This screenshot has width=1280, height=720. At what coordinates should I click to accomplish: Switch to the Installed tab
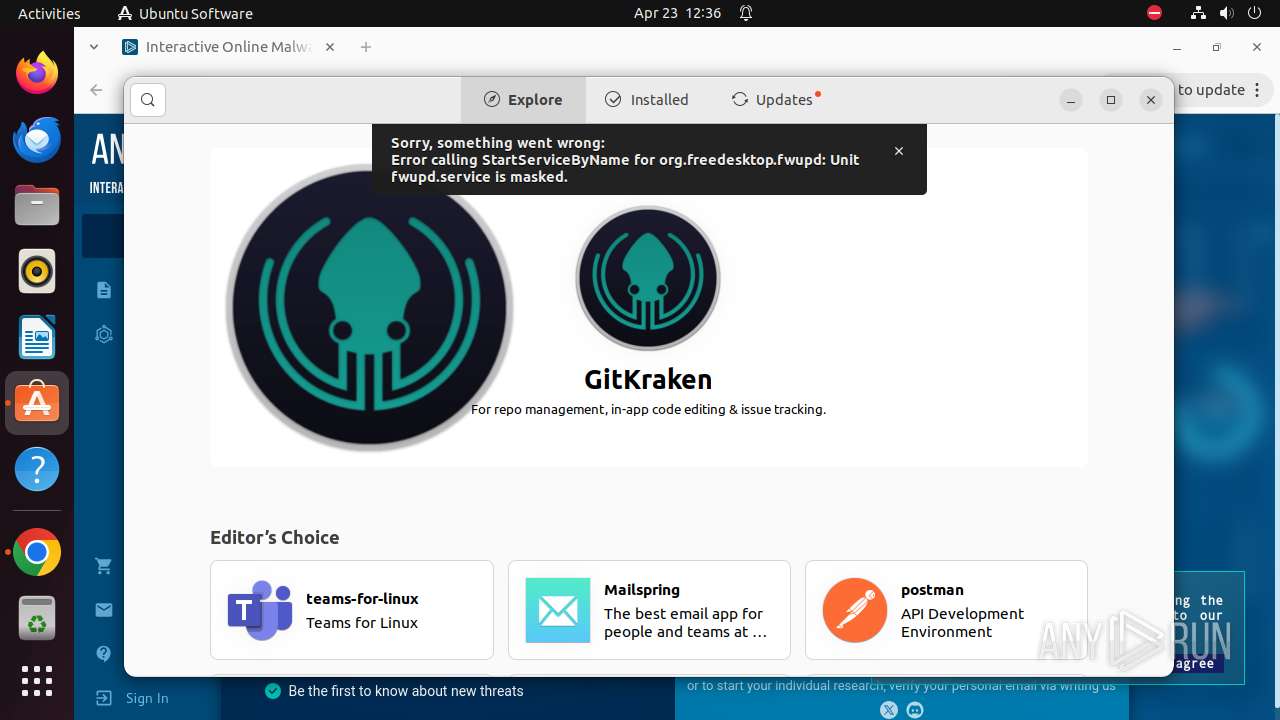[647, 100]
